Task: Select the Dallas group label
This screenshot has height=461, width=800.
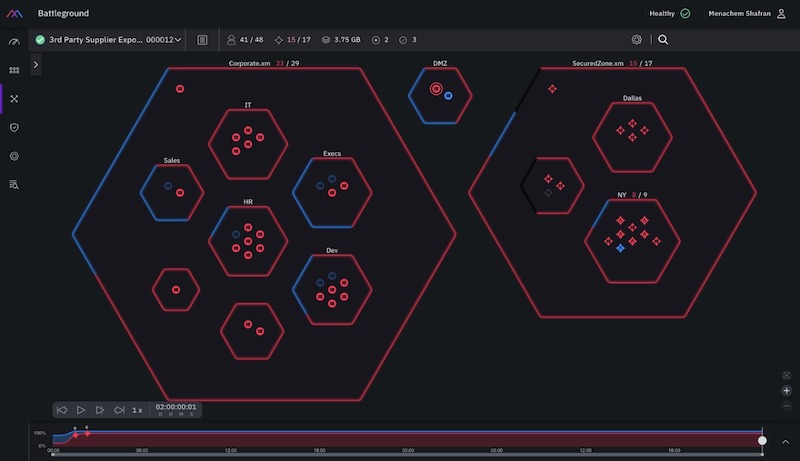Action: (632, 98)
